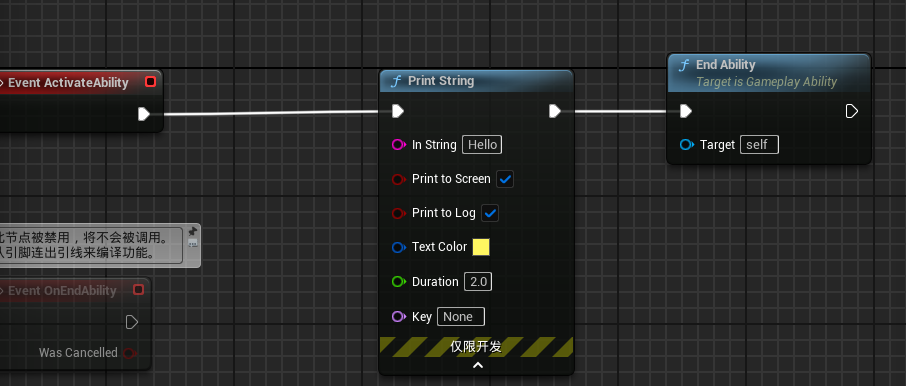906x386 pixels.
Task: Click the 仅限开发 development-only banner
Action: pos(476,347)
